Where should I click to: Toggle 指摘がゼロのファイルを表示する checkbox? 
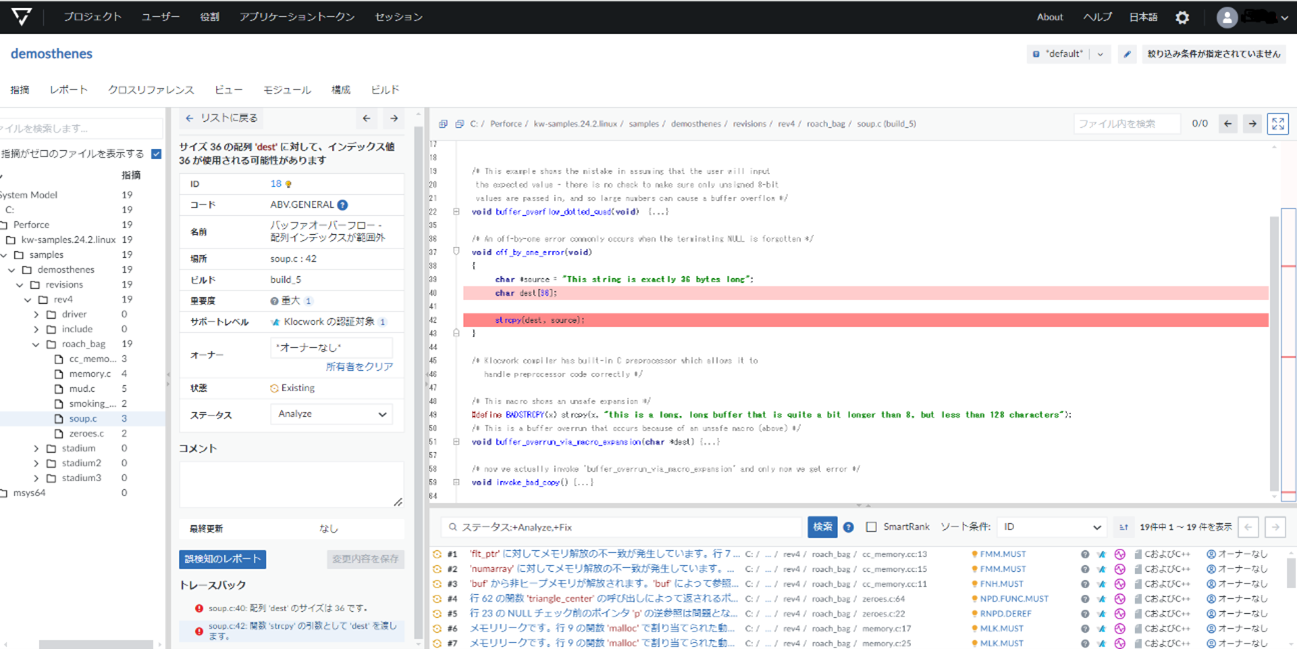(156, 154)
